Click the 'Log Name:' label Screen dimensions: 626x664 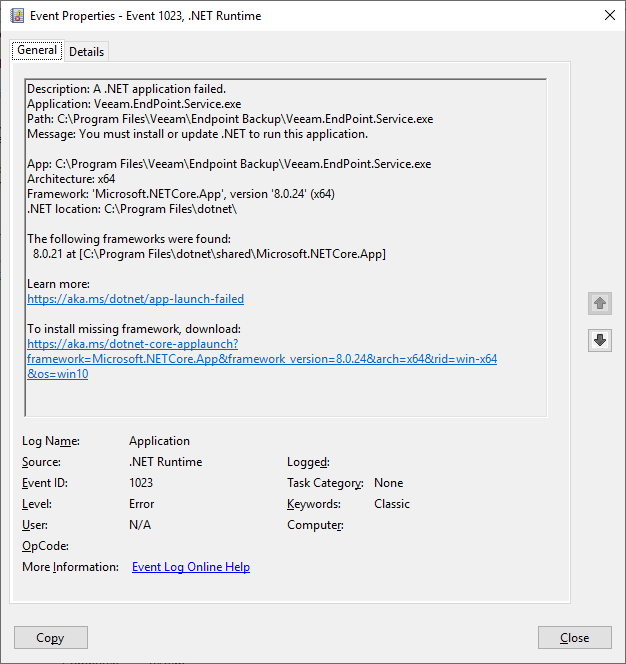click(51, 441)
